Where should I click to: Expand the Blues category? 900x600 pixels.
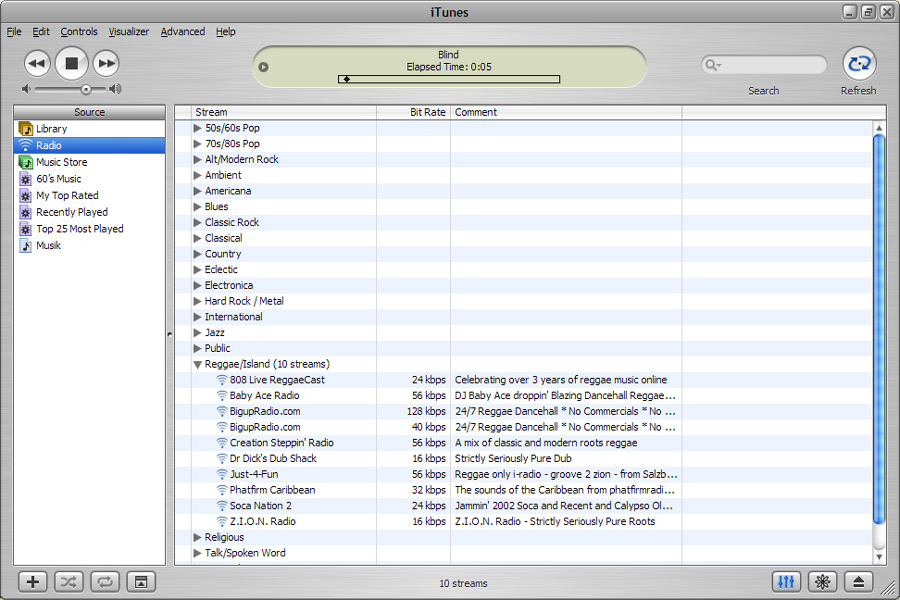click(197, 207)
